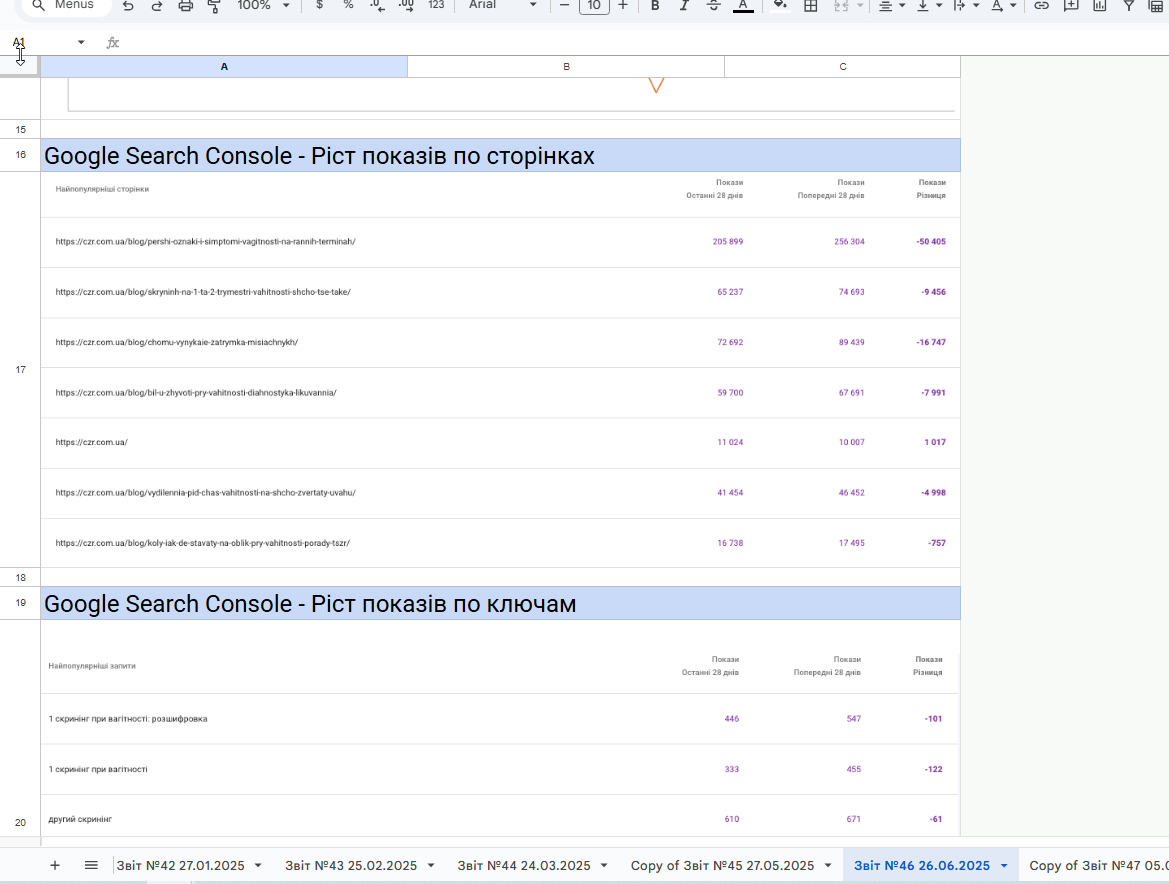
Task: Switch to Звіт №42 27.01.2025 tab
Action: pyautogui.click(x=180, y=865)
